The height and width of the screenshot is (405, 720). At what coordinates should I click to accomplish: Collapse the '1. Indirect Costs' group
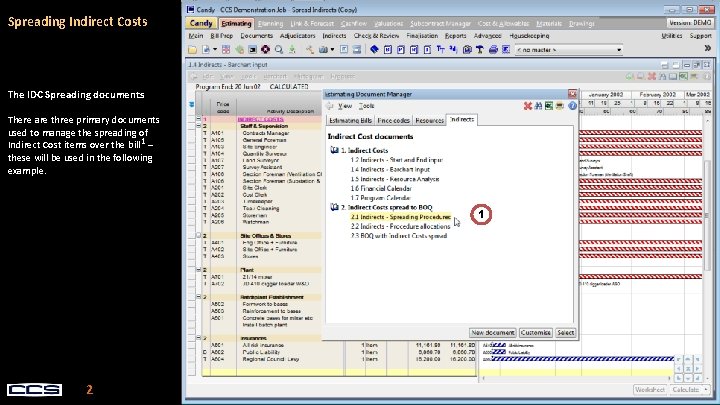(x=334, y=150)
